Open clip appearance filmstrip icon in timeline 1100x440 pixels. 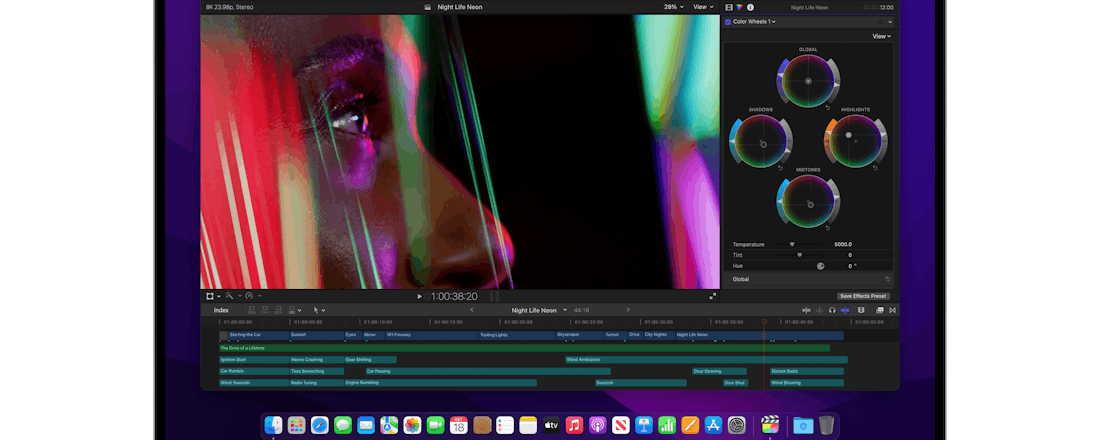(861, 310)
